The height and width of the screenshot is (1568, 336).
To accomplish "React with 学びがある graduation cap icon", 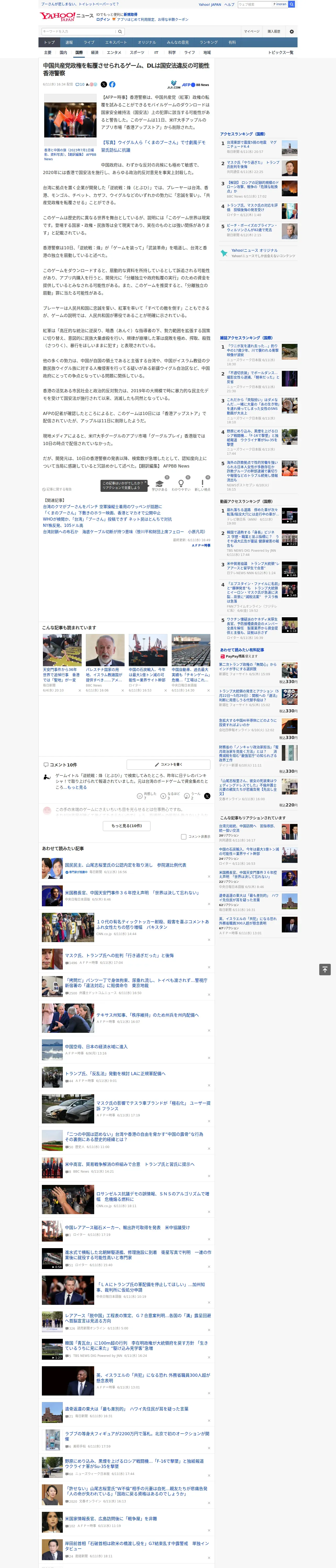I will [x=160, y=484].
